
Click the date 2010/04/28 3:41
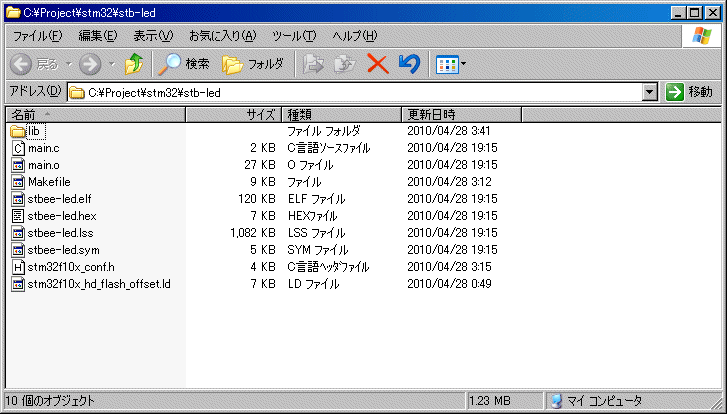click(449, 132)
